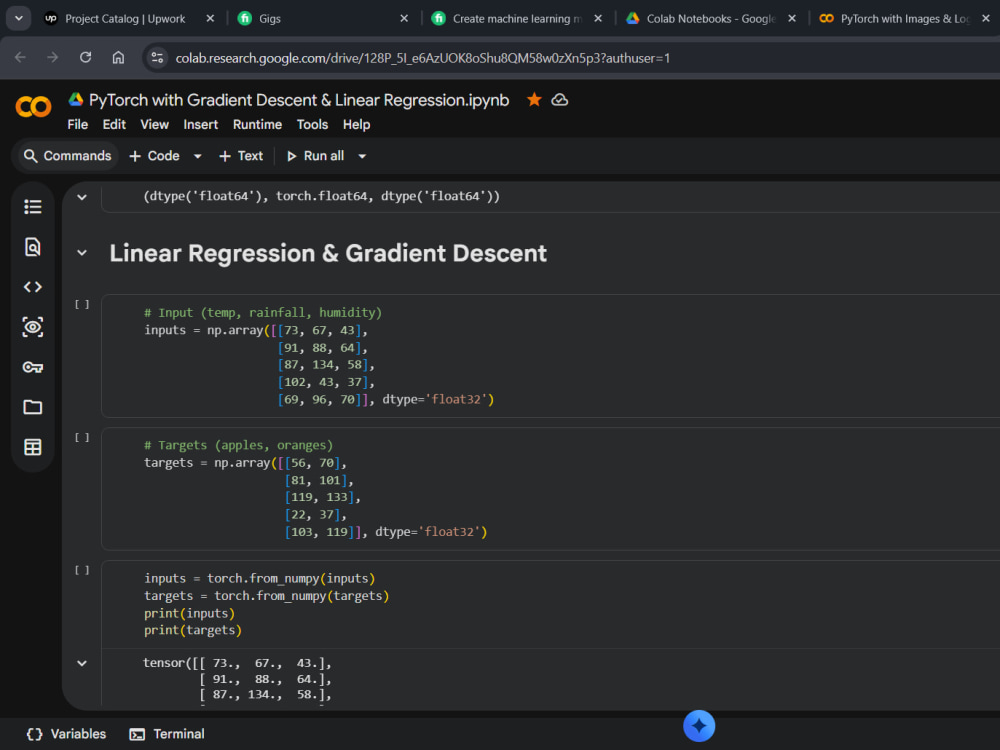Open the Commands search palette

point(67,156)
